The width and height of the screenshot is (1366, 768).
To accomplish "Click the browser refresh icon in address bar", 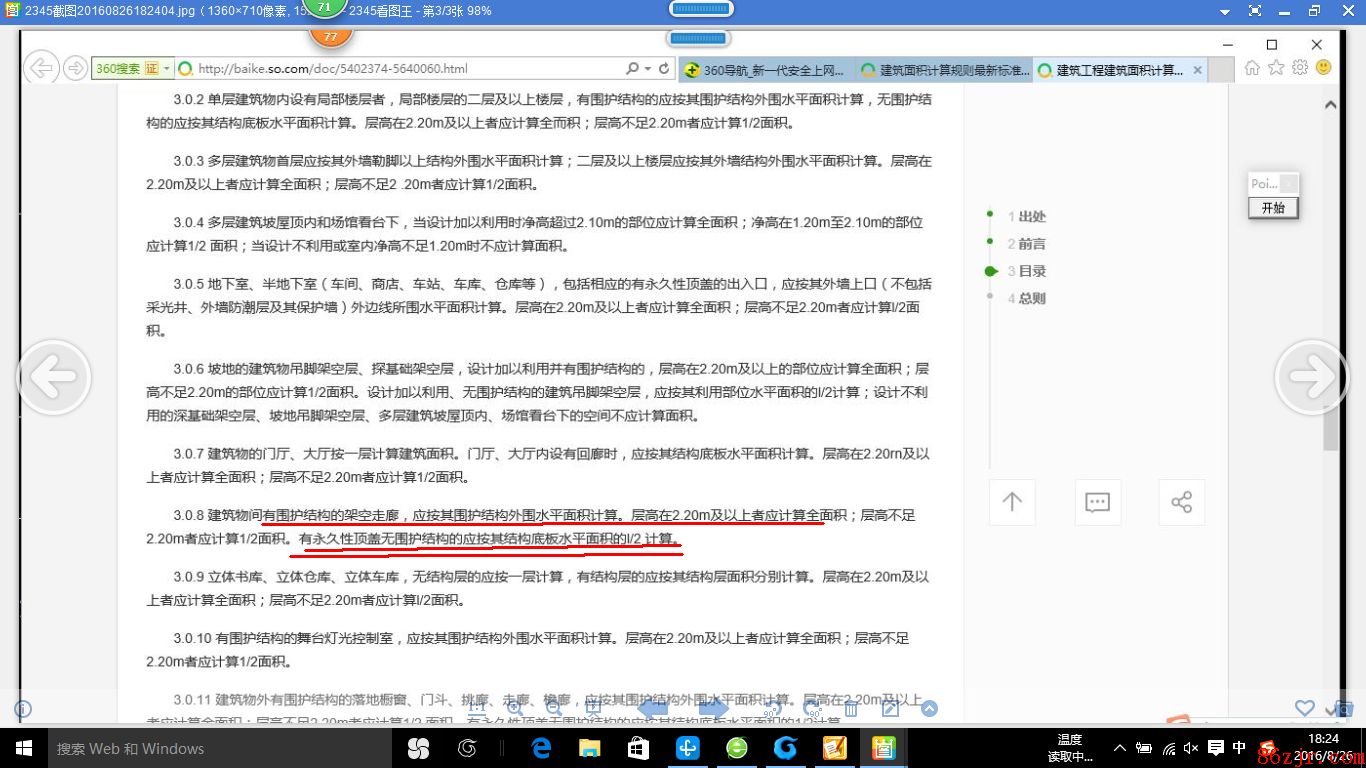I will (663, 69).
